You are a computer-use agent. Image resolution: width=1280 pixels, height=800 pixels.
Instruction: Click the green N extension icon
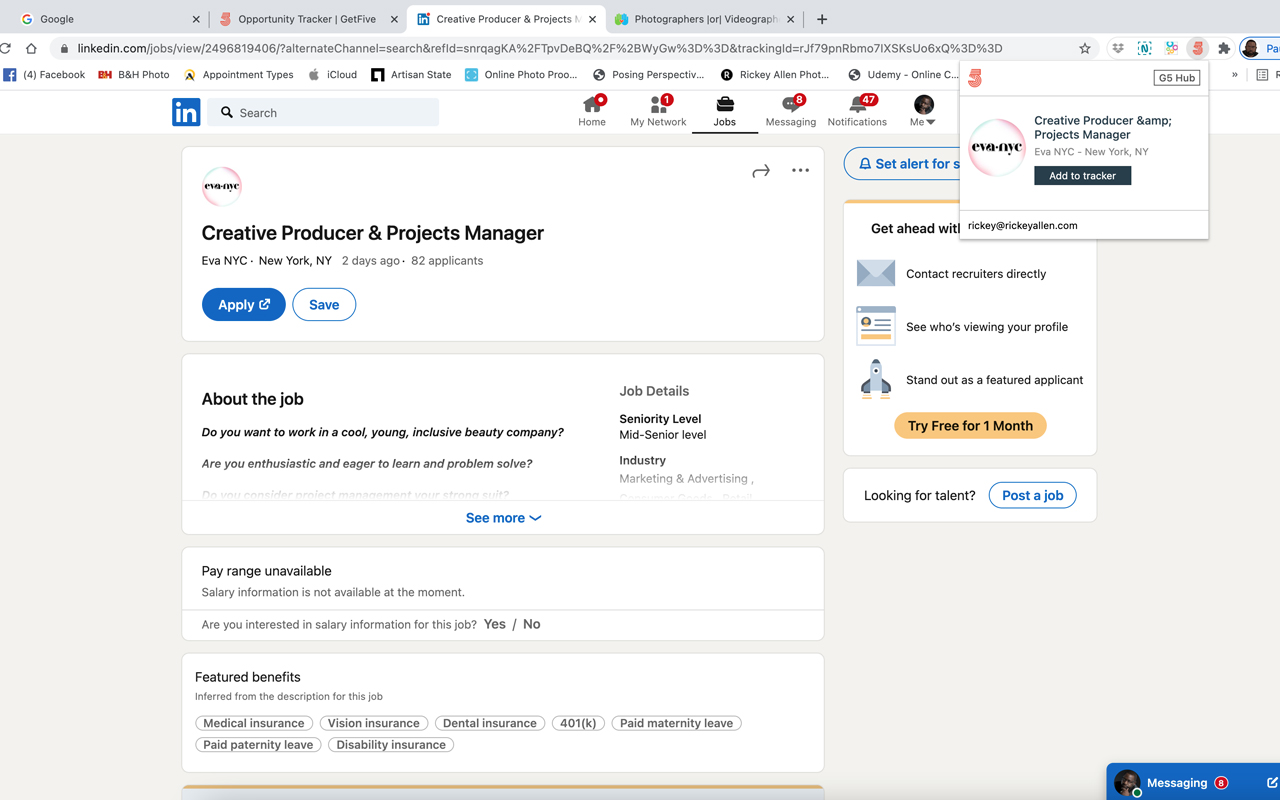(1145, 48)
